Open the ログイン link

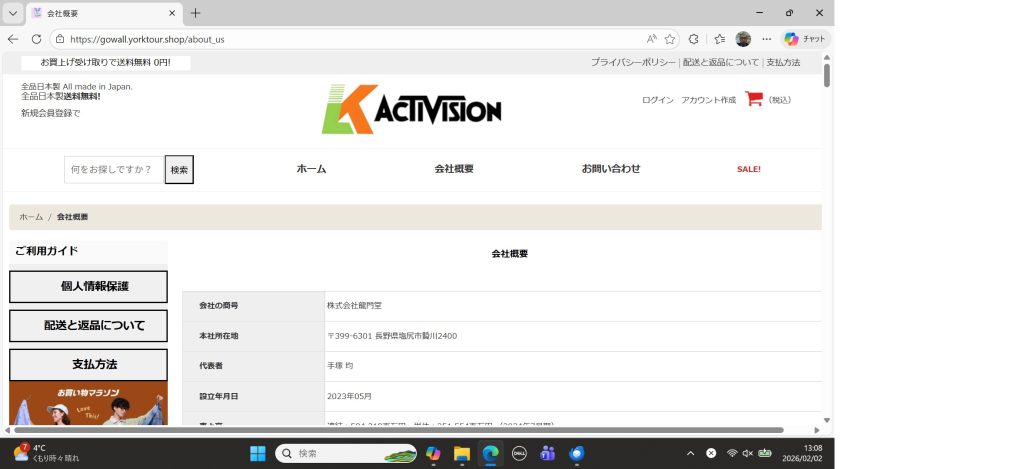[x=657, y=100]
